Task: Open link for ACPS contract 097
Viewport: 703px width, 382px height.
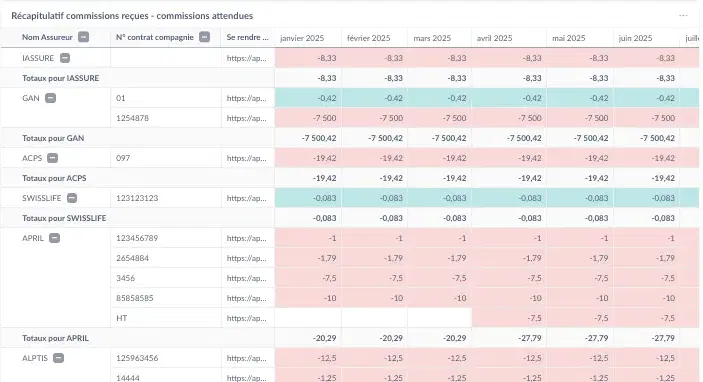Action: click(x=246, y=158)
